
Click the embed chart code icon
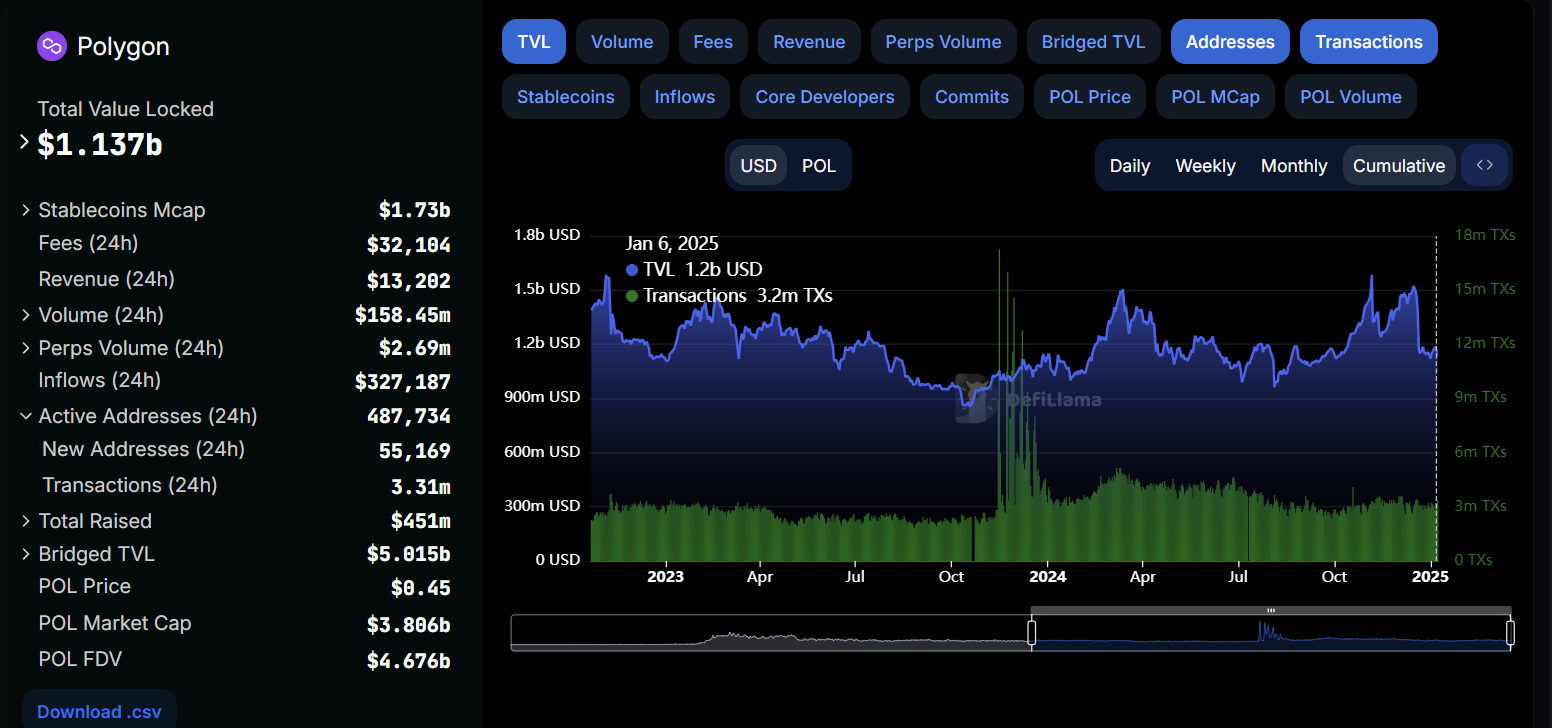[x=1485, y=165]
